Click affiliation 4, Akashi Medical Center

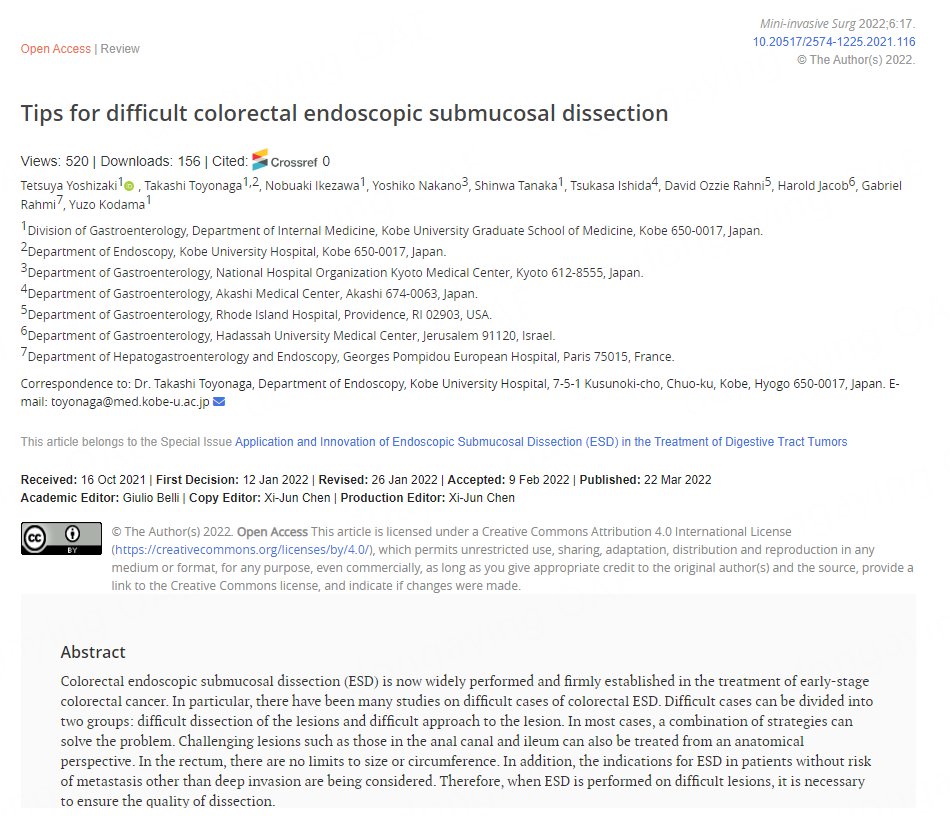pyautogui.click(x=249, y=293)
